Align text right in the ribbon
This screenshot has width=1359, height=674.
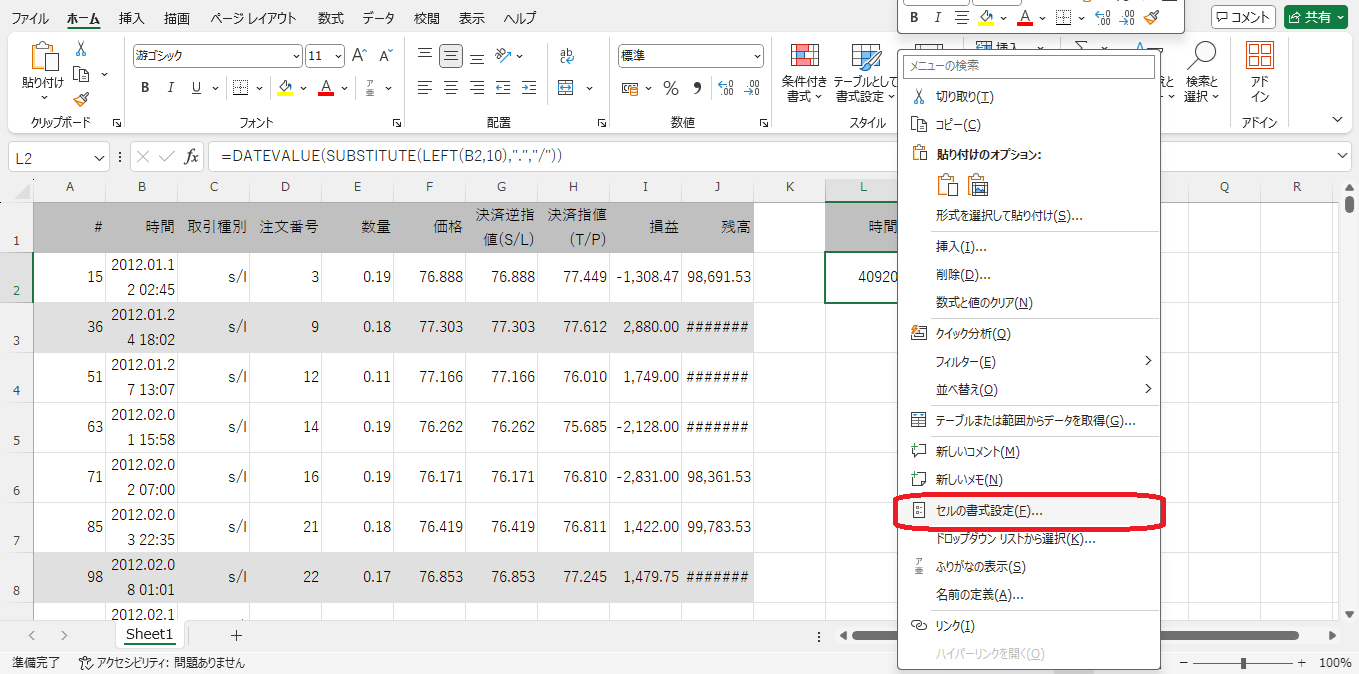pos(477,88)
